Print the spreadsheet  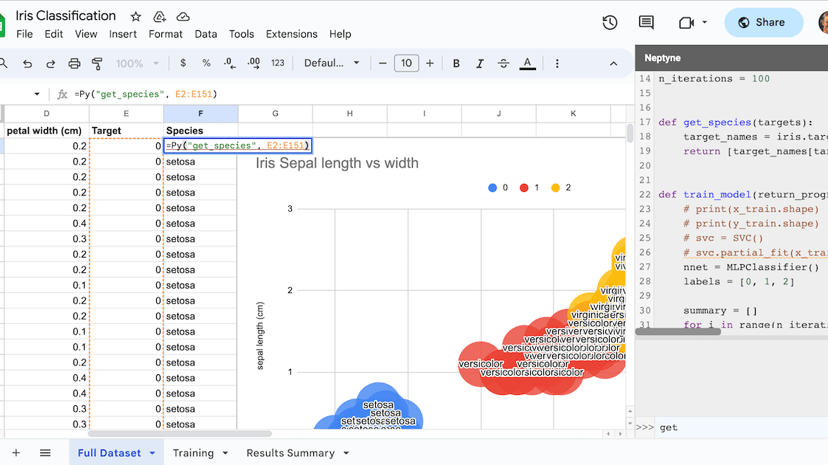(74, 63)
